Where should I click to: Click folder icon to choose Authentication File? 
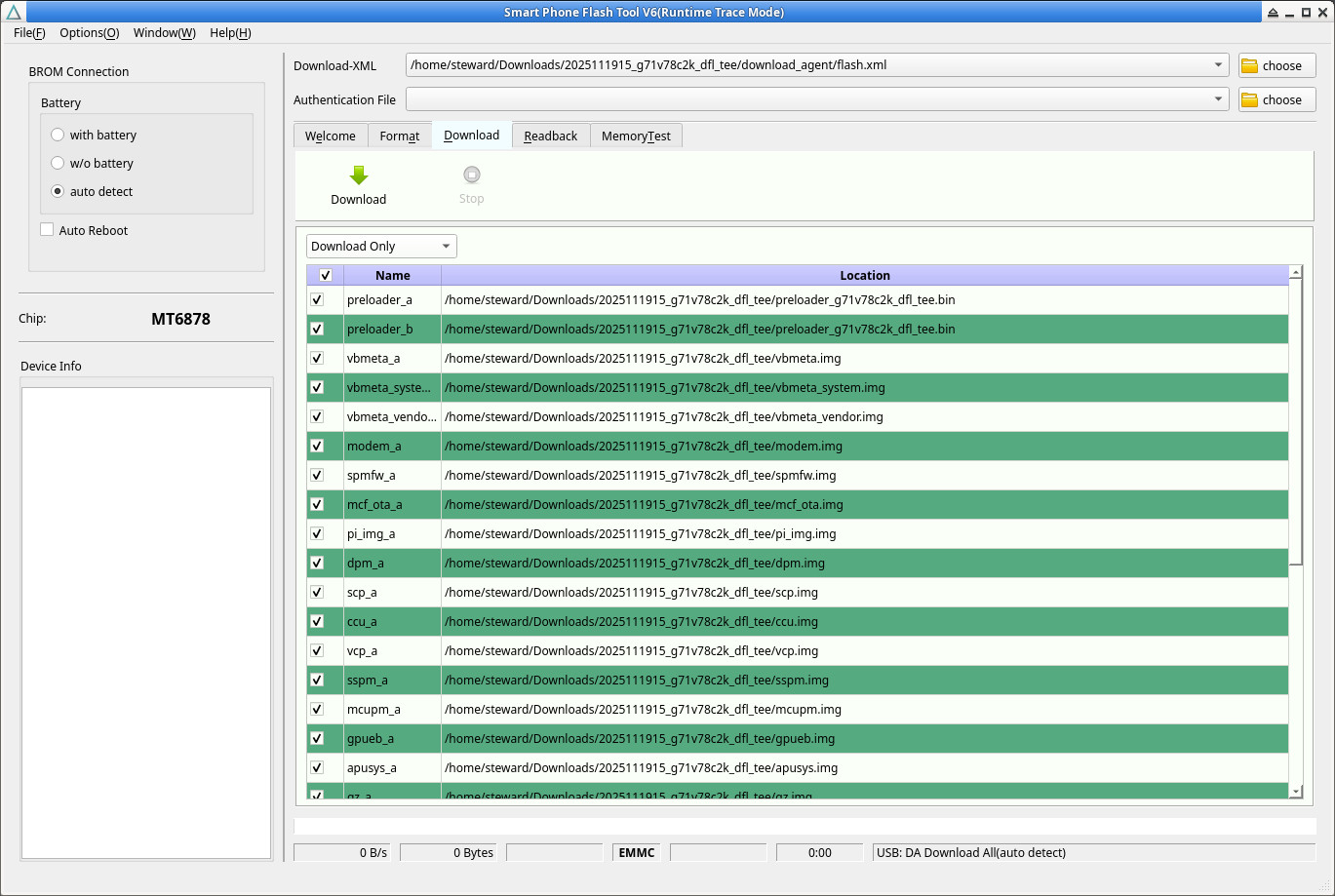(1249, 100)
